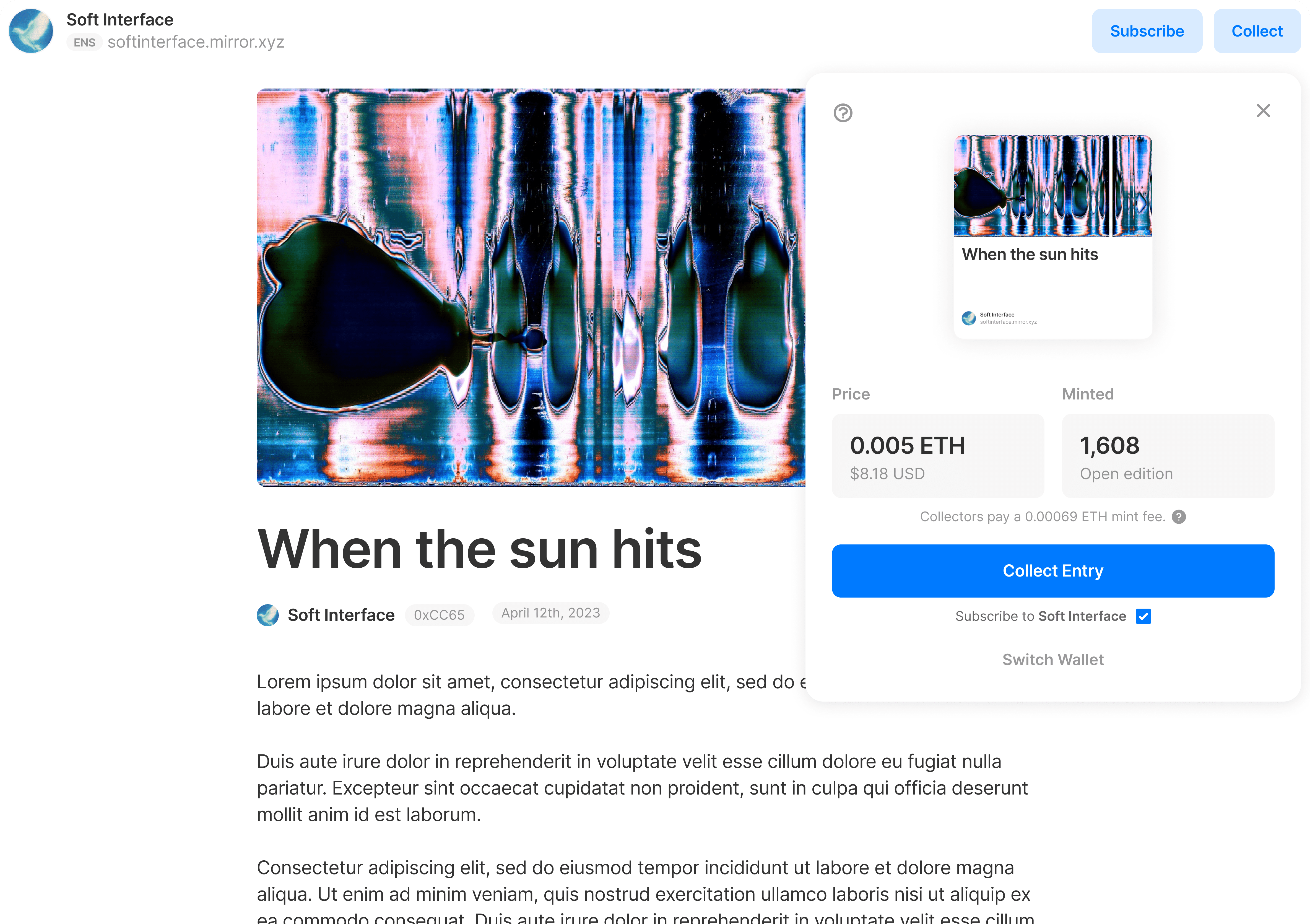Click the Soft Interface avatar in header
Viewport: 1310px width, 924px height.
[31, 31]
